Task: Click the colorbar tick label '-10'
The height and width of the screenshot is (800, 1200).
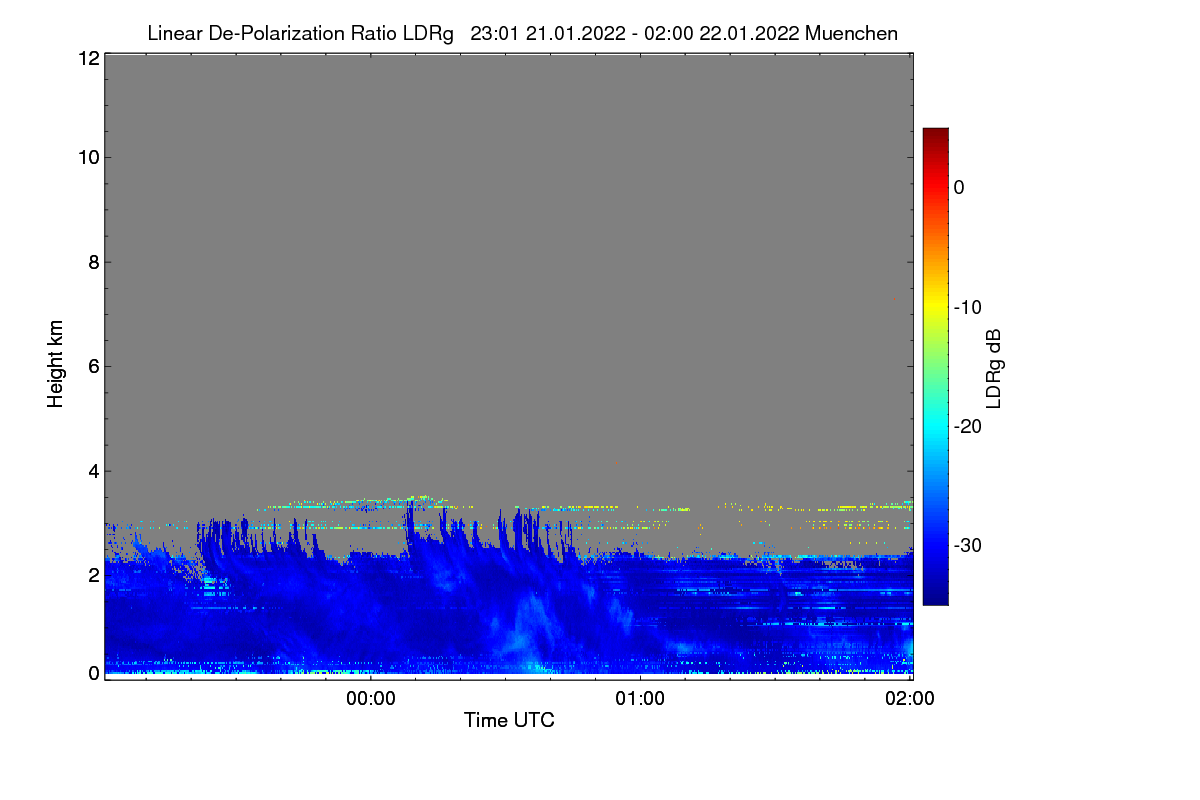Action: [x=967, y=307]
